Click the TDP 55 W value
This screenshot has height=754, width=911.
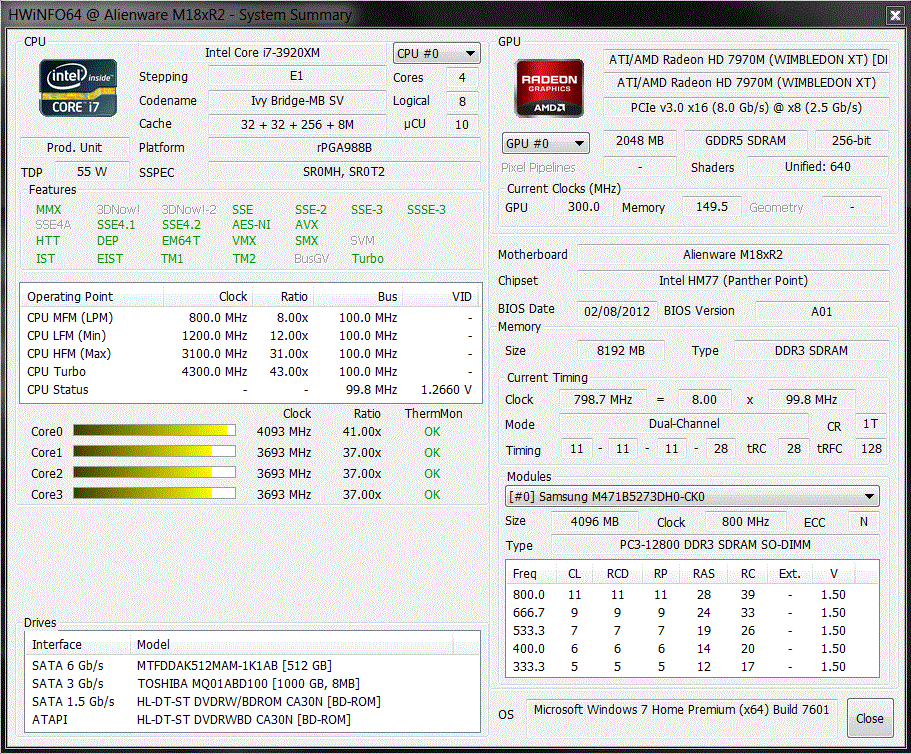pos(92,172)
